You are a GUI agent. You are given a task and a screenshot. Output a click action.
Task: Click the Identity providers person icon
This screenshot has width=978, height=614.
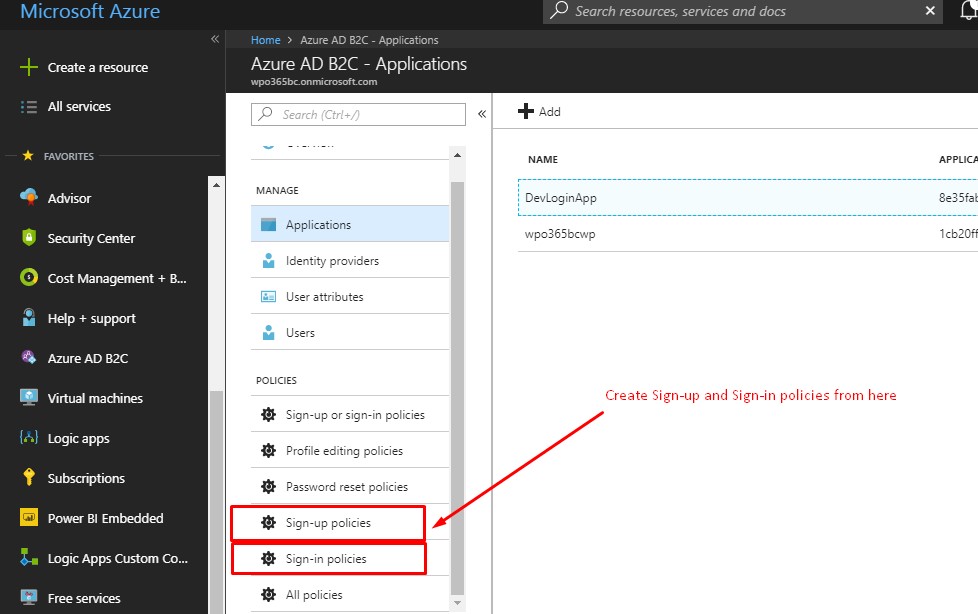pyautogui.click(x=268, y=260)
